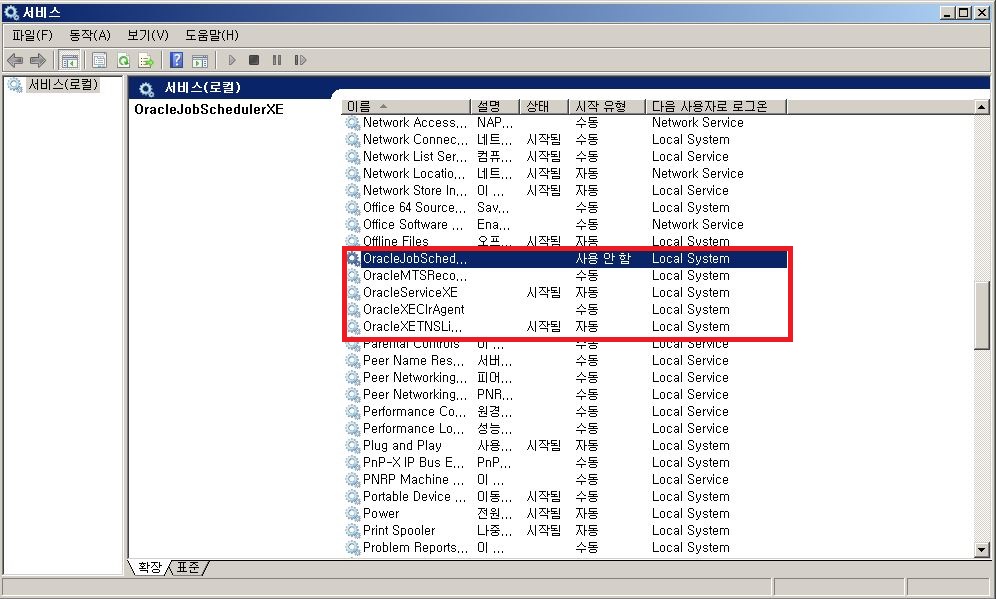Start the service with the play icon
Image resolution: width=996 pixels, height=599 pixels.
(x=232, y=60)
